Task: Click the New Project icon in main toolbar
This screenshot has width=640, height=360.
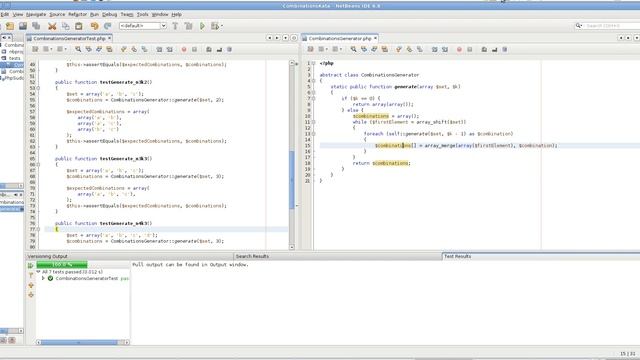Action: click(10, 26)
